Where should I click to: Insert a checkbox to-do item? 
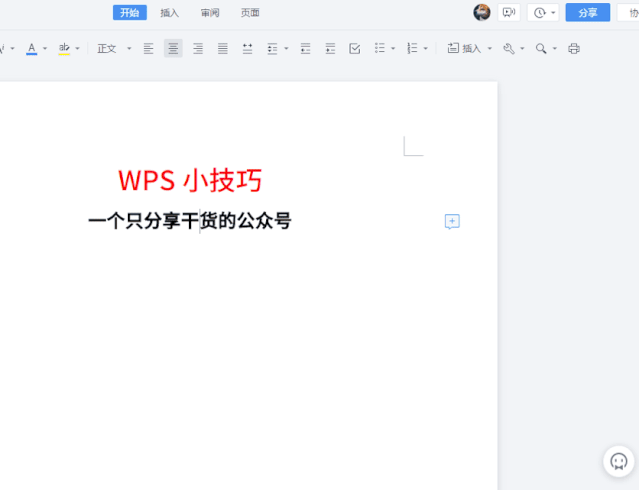click(355, 49)
